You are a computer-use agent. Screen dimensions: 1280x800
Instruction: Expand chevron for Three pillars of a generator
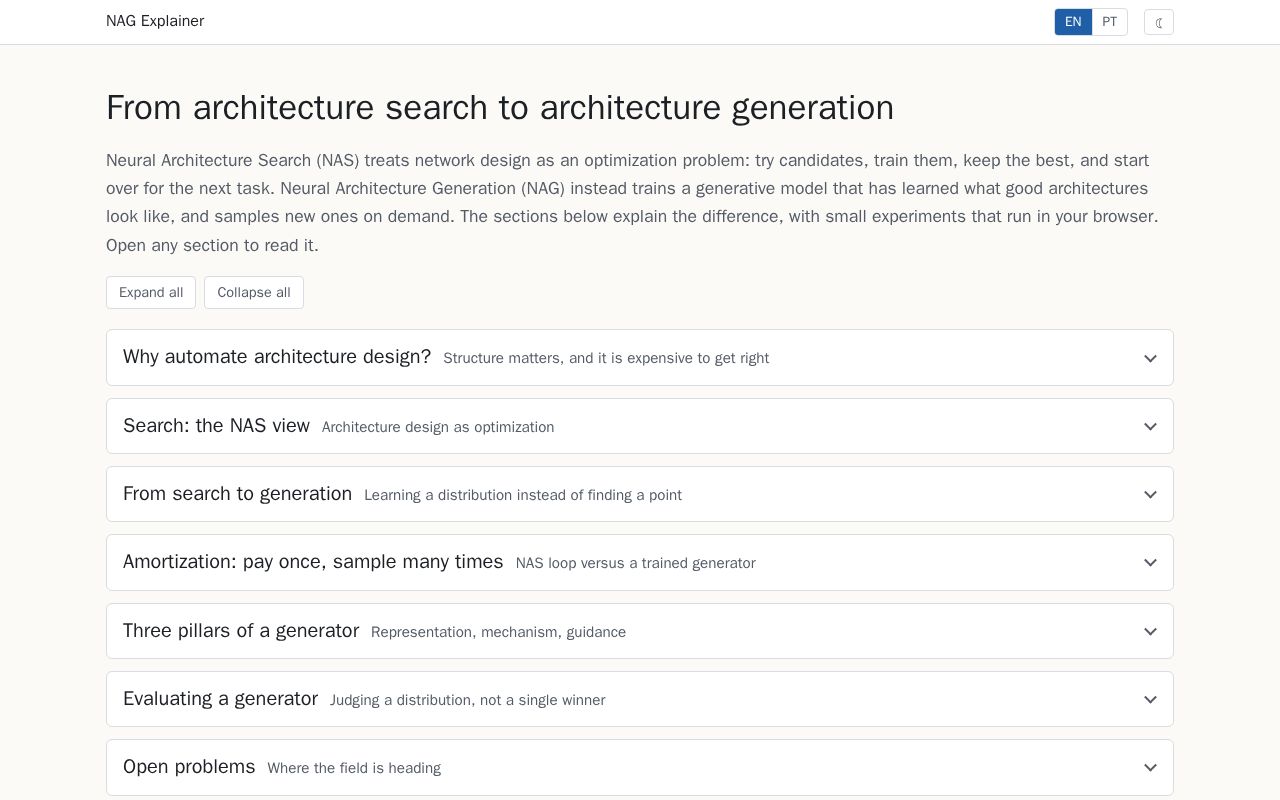click(x=1150, y=631)
